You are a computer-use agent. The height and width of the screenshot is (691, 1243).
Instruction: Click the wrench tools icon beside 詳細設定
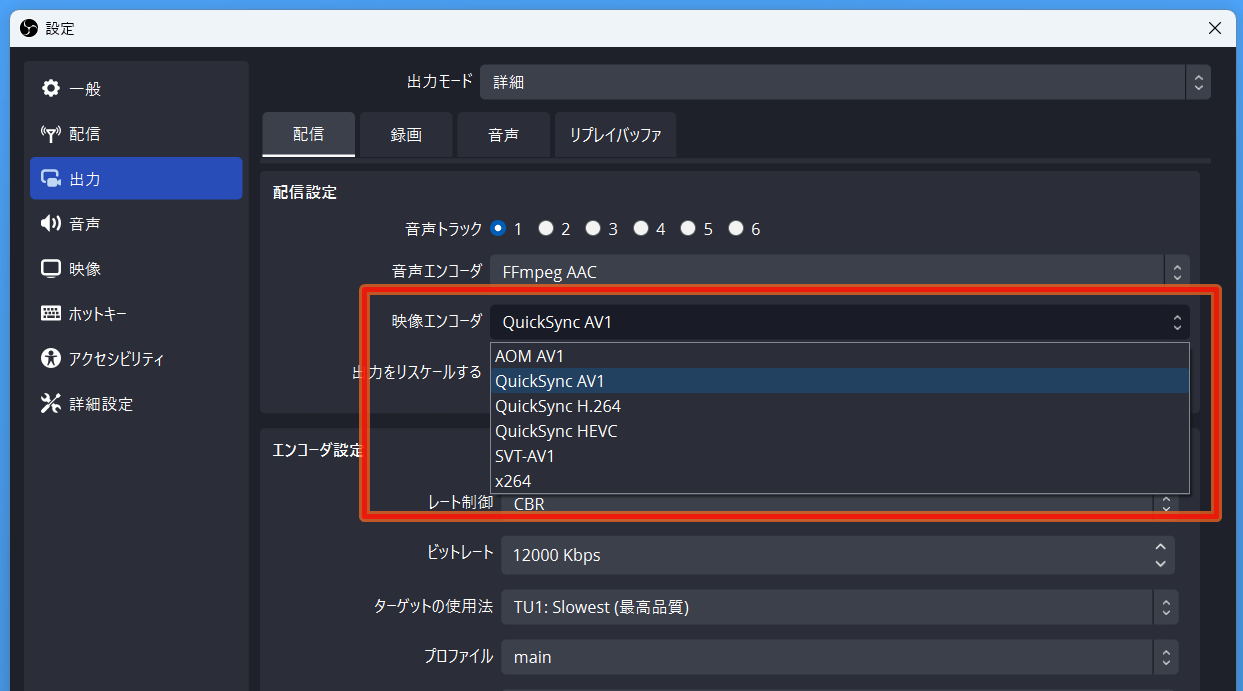[51, 404]
